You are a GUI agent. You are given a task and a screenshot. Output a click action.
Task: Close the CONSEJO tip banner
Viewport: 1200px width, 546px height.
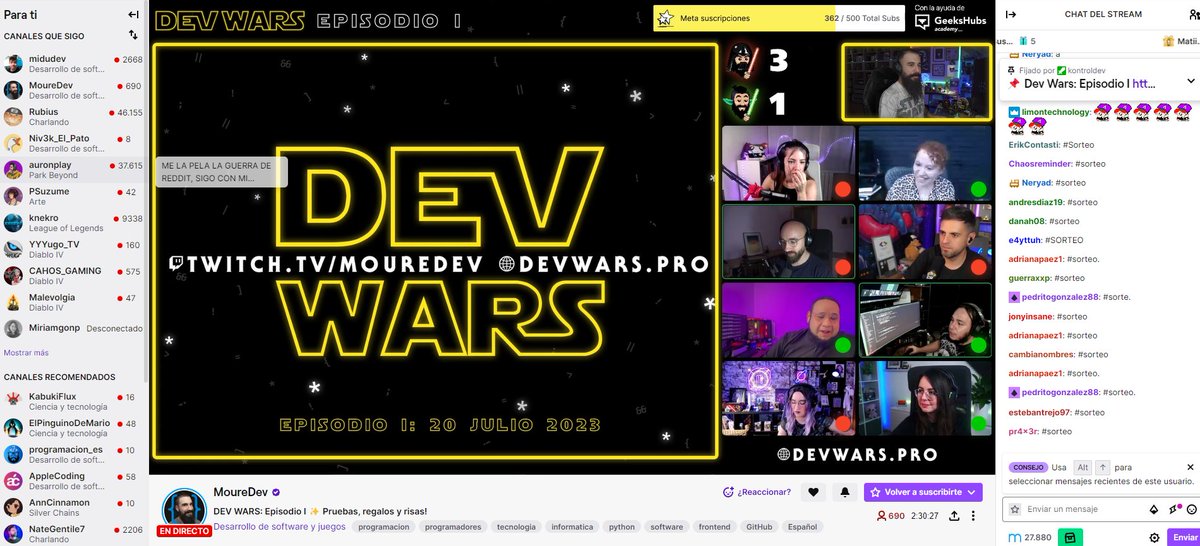(x=1190, y=467)
